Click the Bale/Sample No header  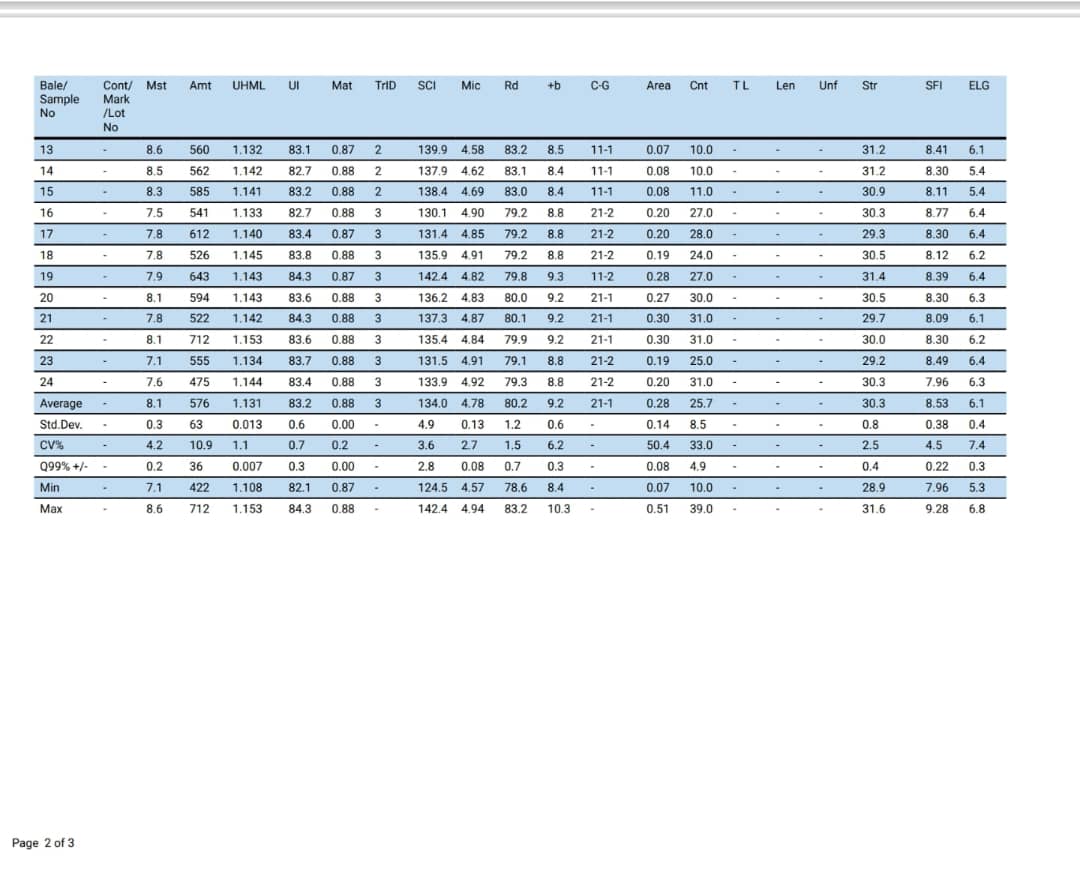click(x=59, y=99)
